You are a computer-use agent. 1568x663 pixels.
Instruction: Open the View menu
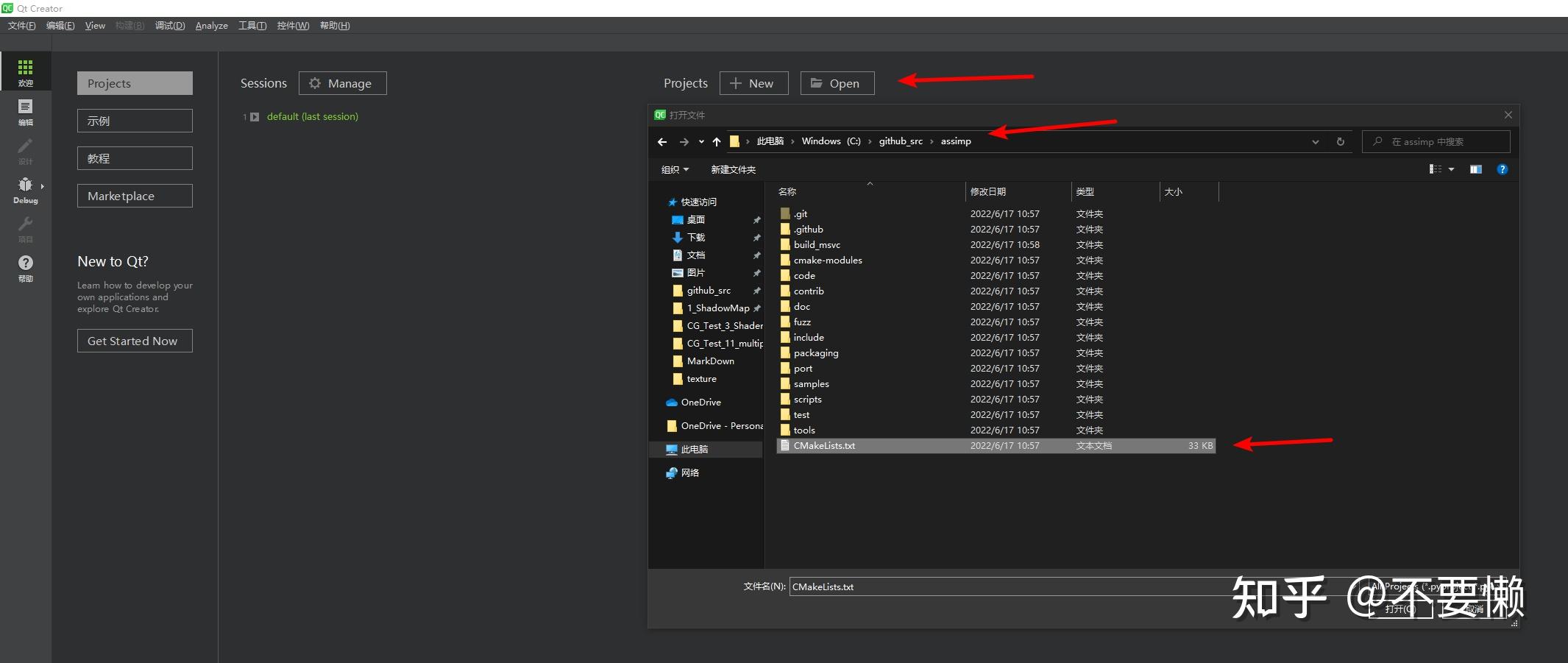[95, 26]
